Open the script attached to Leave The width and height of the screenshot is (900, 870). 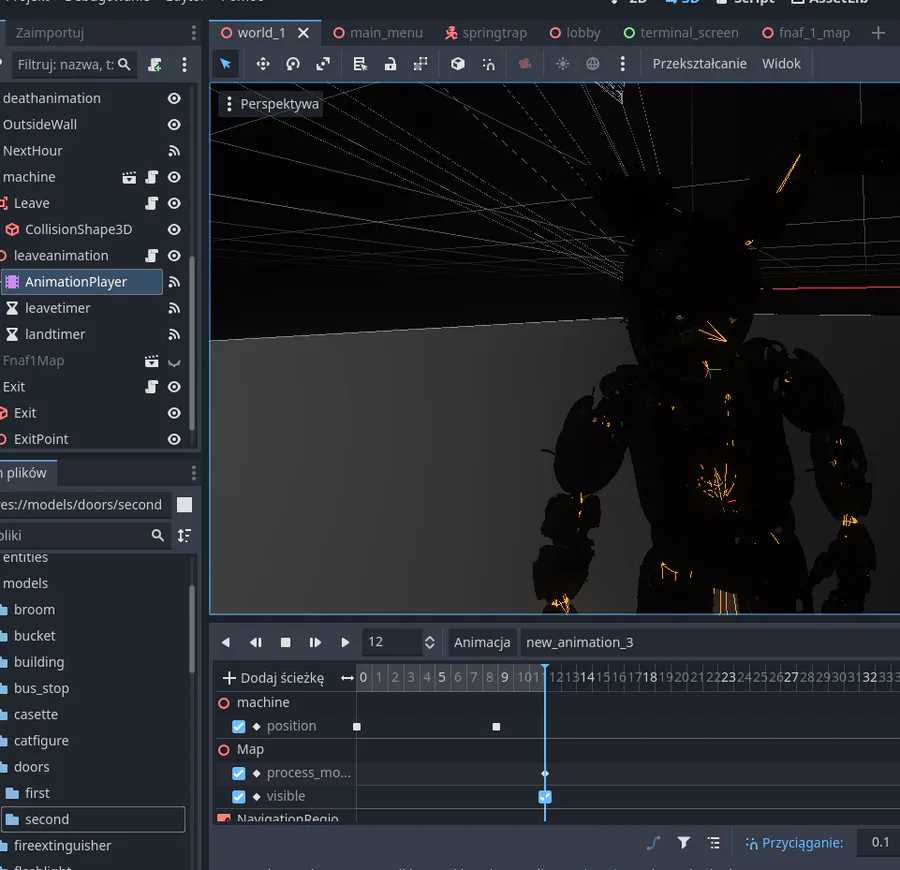click(152, 203)
